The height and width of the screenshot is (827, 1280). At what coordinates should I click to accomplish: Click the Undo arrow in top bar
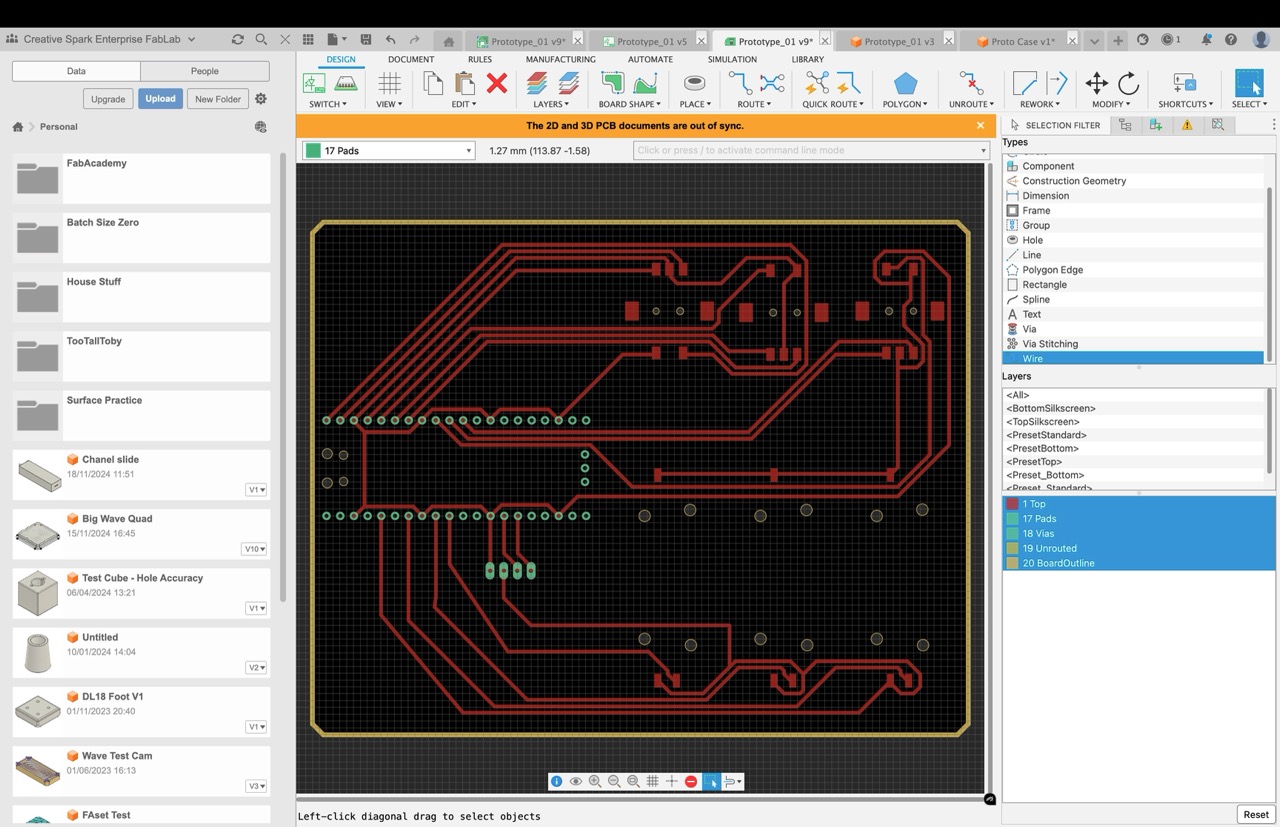pyautogui.click(x=391, y=39)
